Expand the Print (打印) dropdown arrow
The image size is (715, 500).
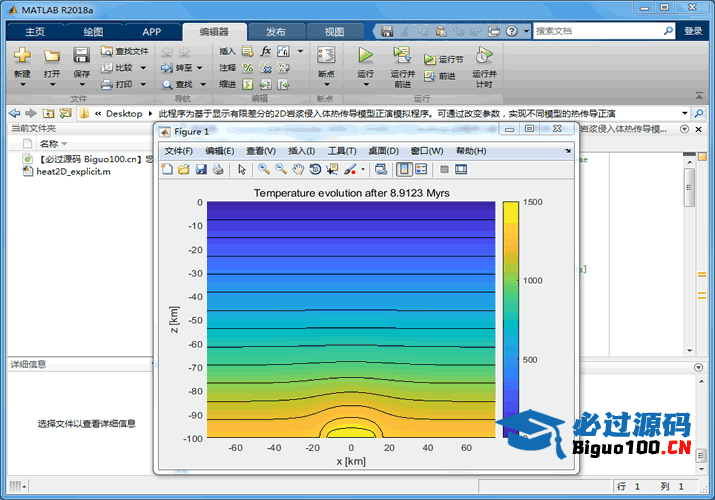click(x=144, y=85)
